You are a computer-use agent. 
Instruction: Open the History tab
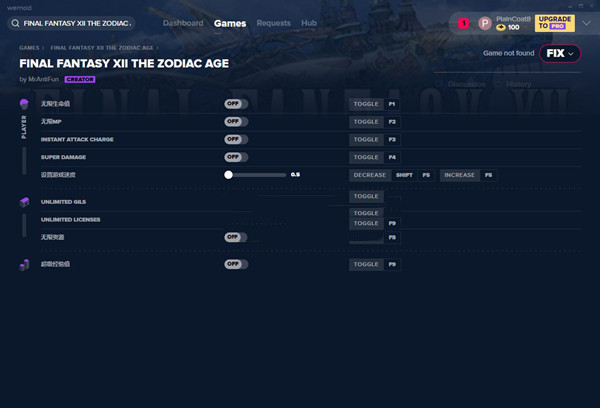pyautogui.click(x=518, y=84)
